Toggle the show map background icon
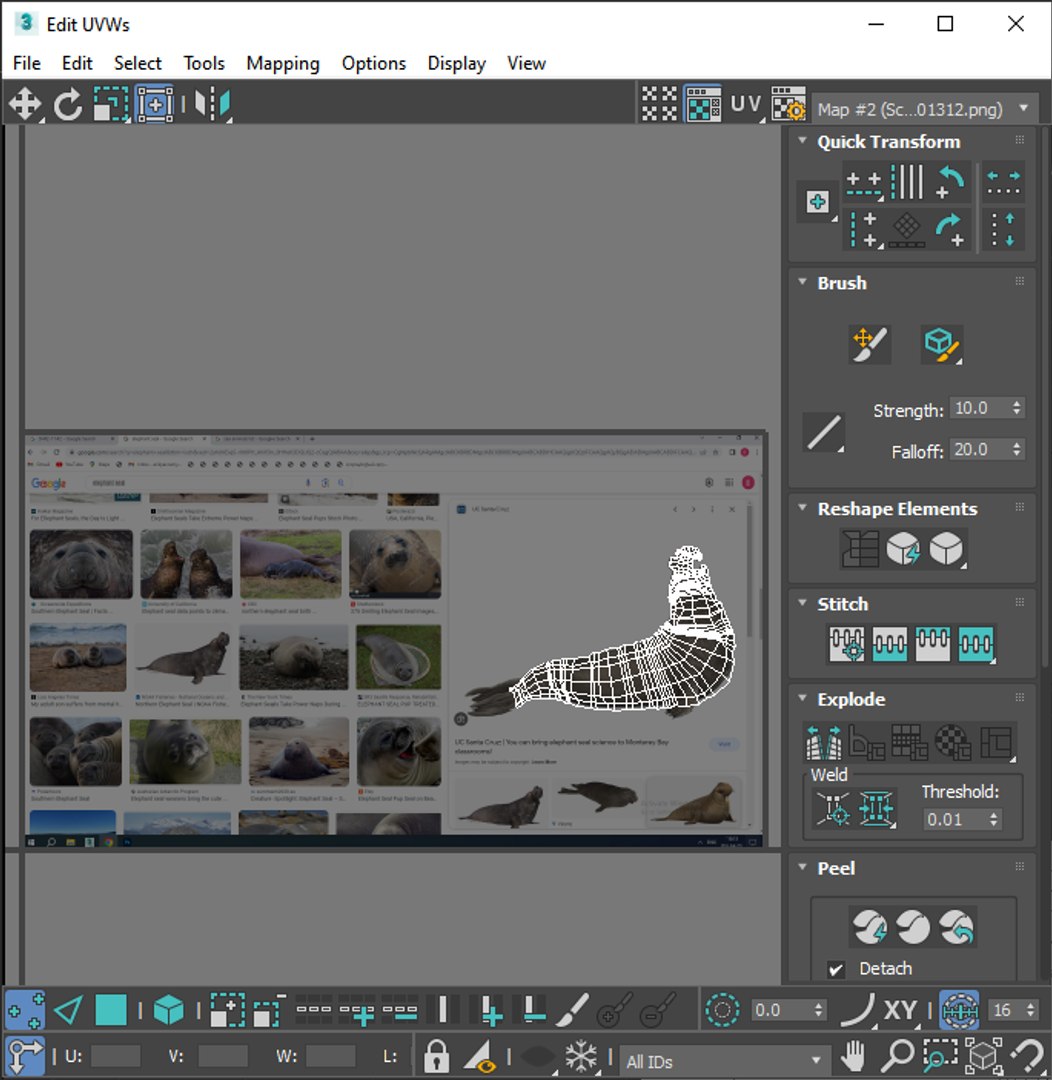 [x=703, y=105]
